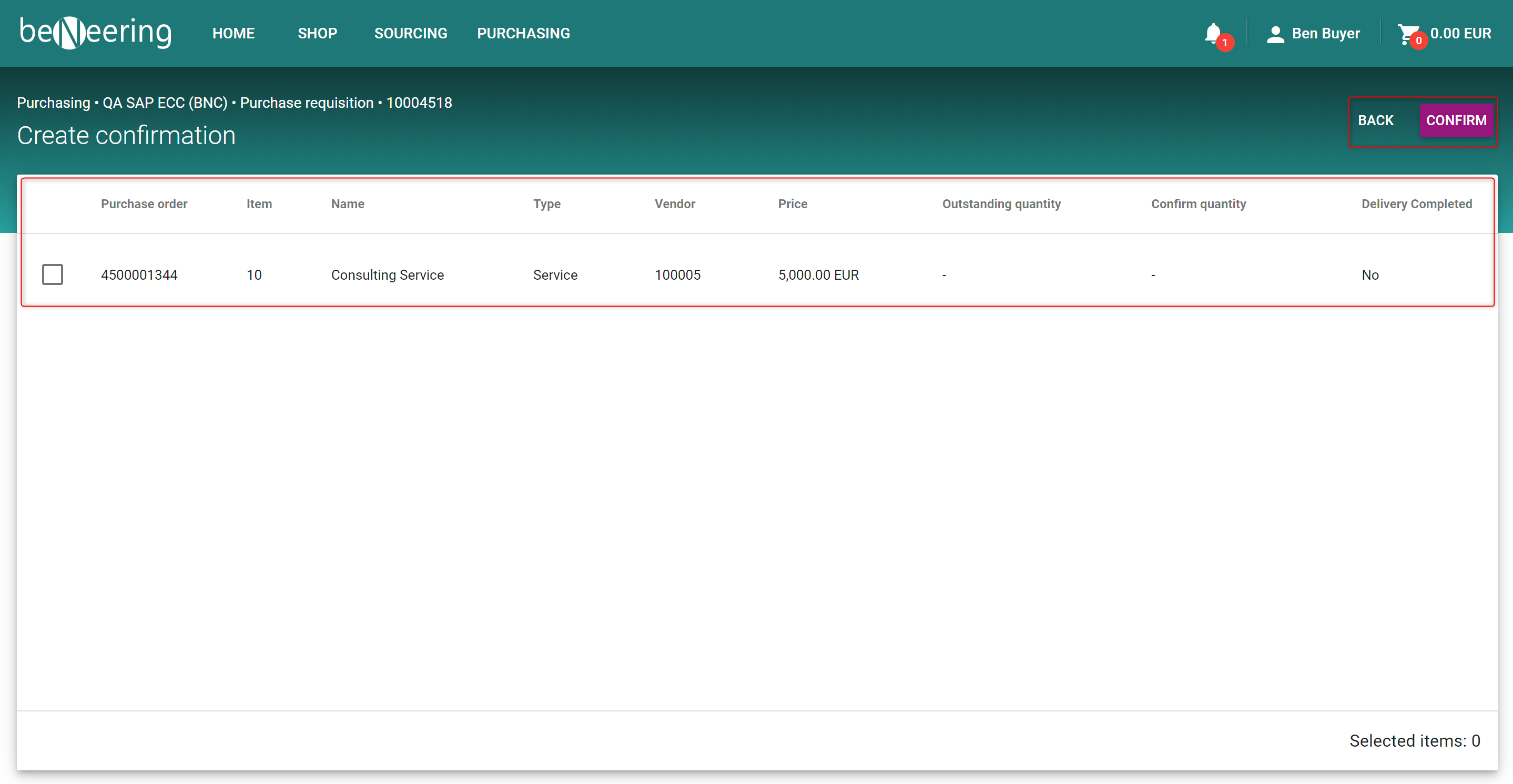Image resolution: width=1513 pixels, height=784 pixels.
Task: Open the HOME menu
Action: click(x=233, y=34)
